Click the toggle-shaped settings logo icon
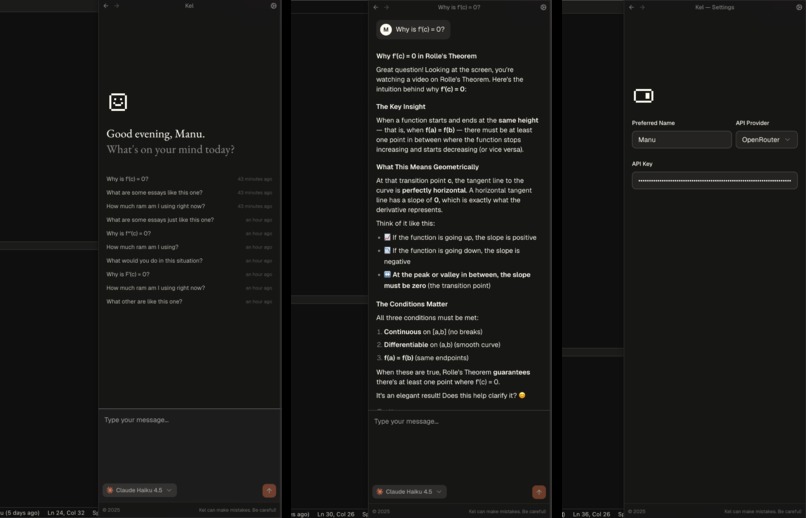 click(x=644, y=96)
